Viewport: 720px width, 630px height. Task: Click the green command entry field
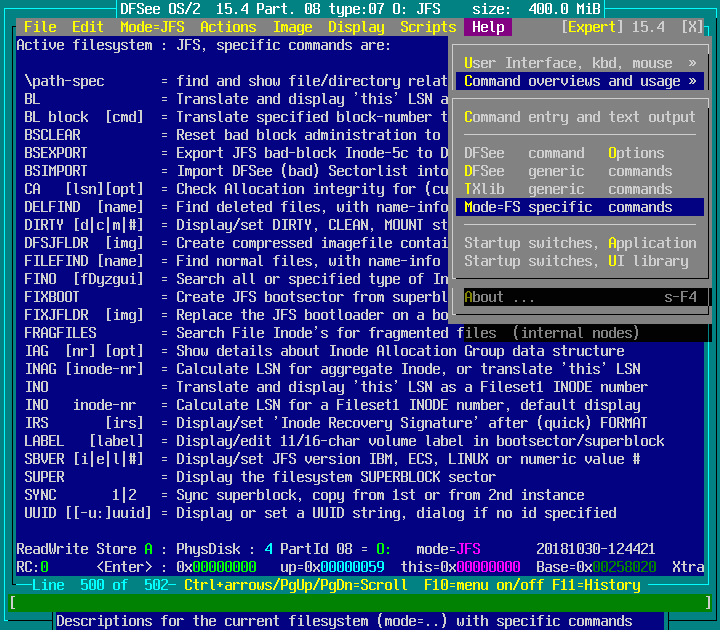pyautogui.click(x=360, y=602)
